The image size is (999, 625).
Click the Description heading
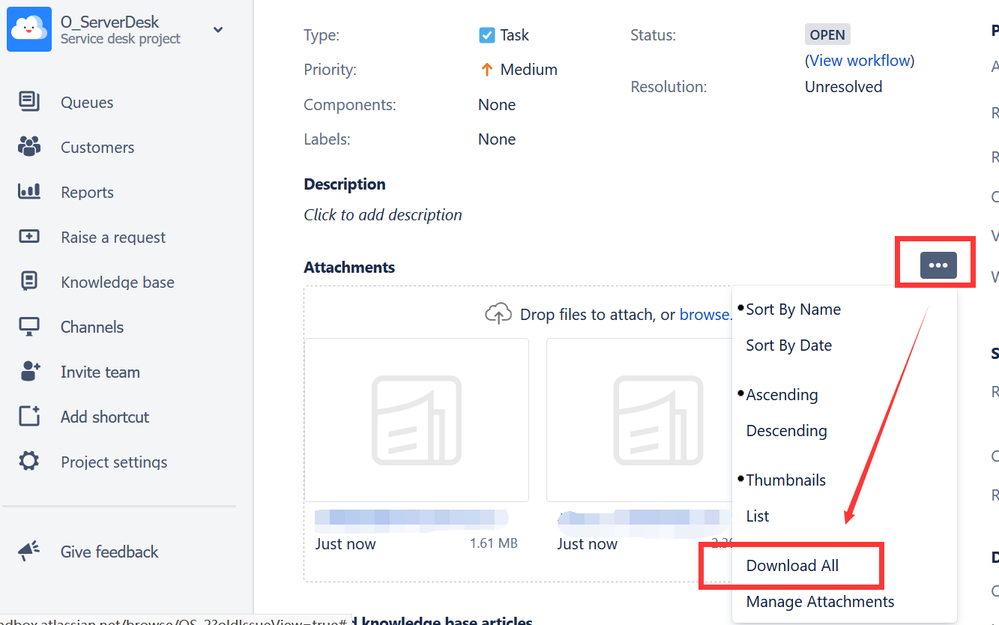[344, 184]
